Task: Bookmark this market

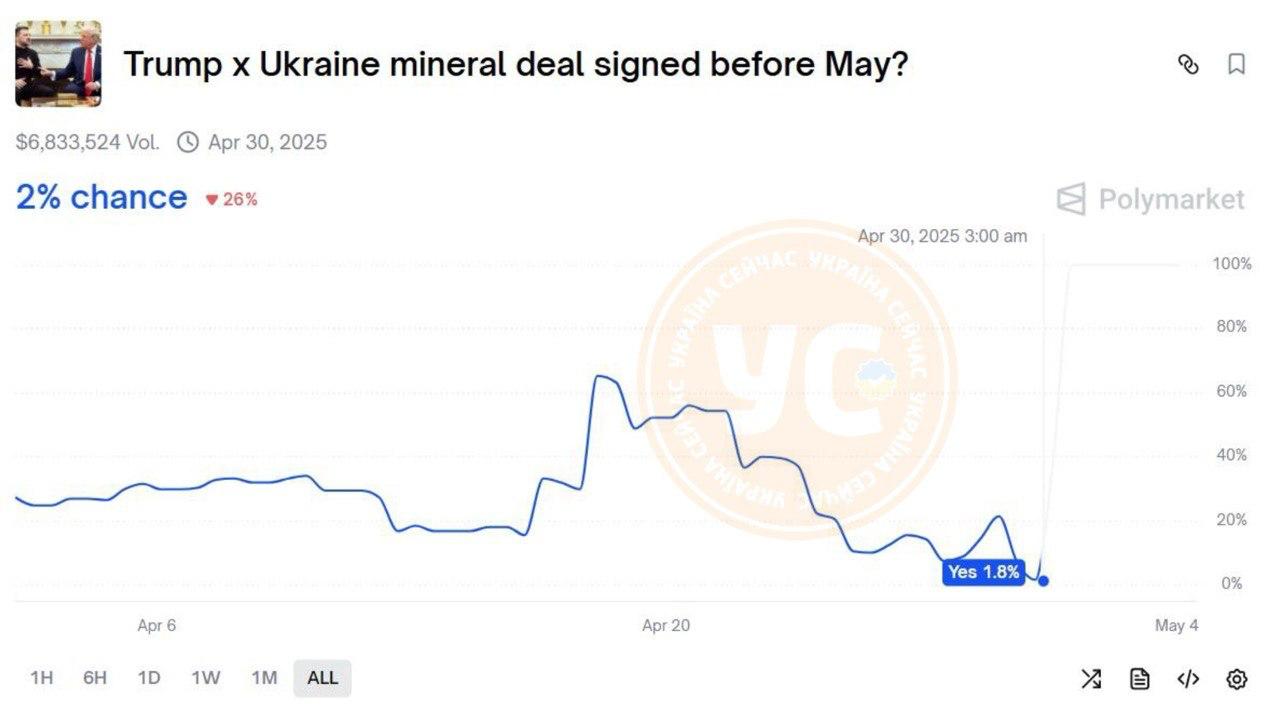Action: pyautogui.click(x=1237, y=65)
